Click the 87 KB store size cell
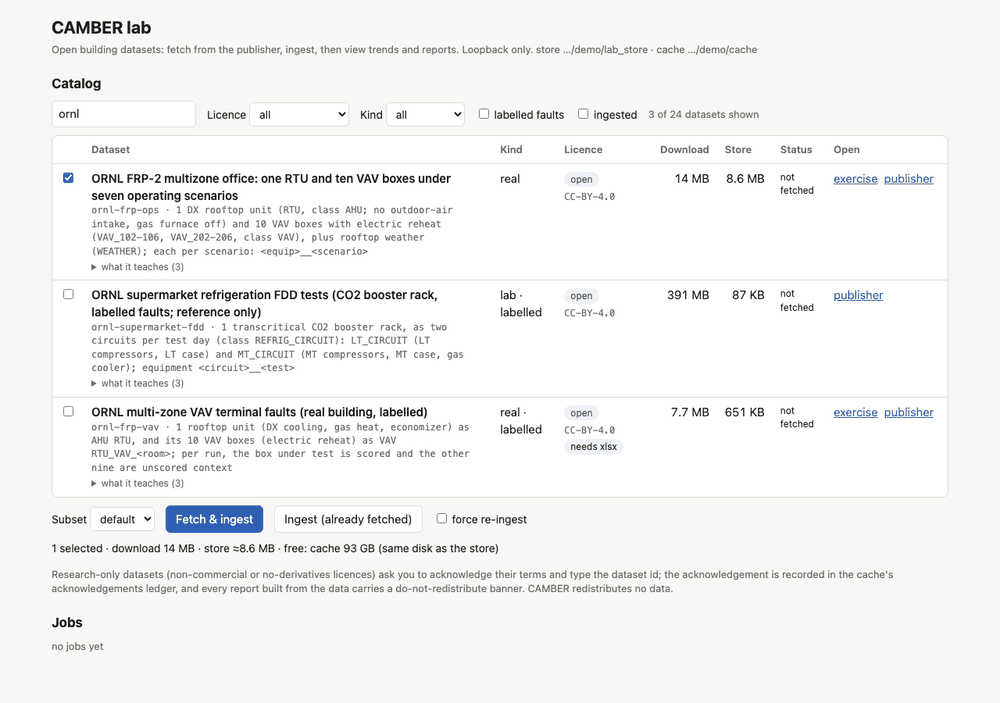Image resolution: width=1000 pixels, height=703 pixels. point(748,295)
